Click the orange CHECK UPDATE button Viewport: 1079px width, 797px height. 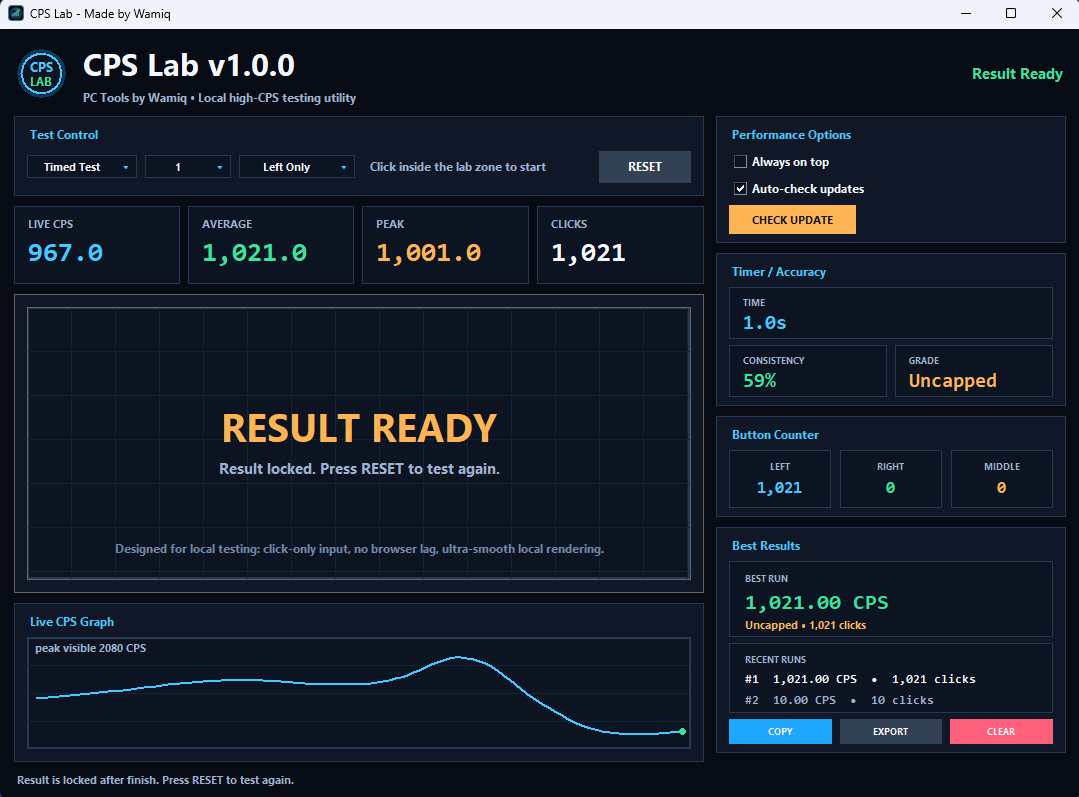pyautogui.click(x=792, y=220)
